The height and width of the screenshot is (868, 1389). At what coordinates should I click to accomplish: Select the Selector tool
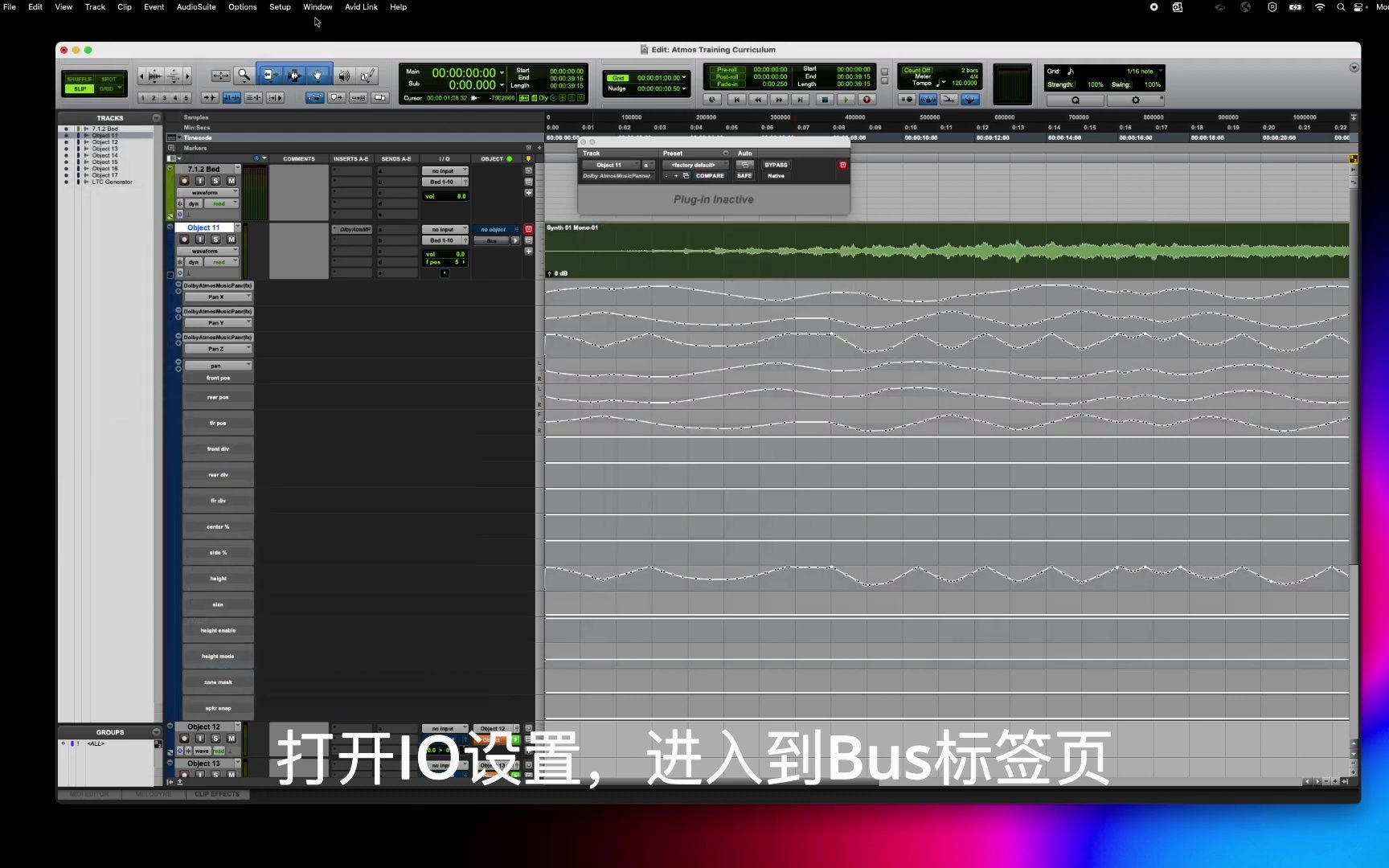294,76
